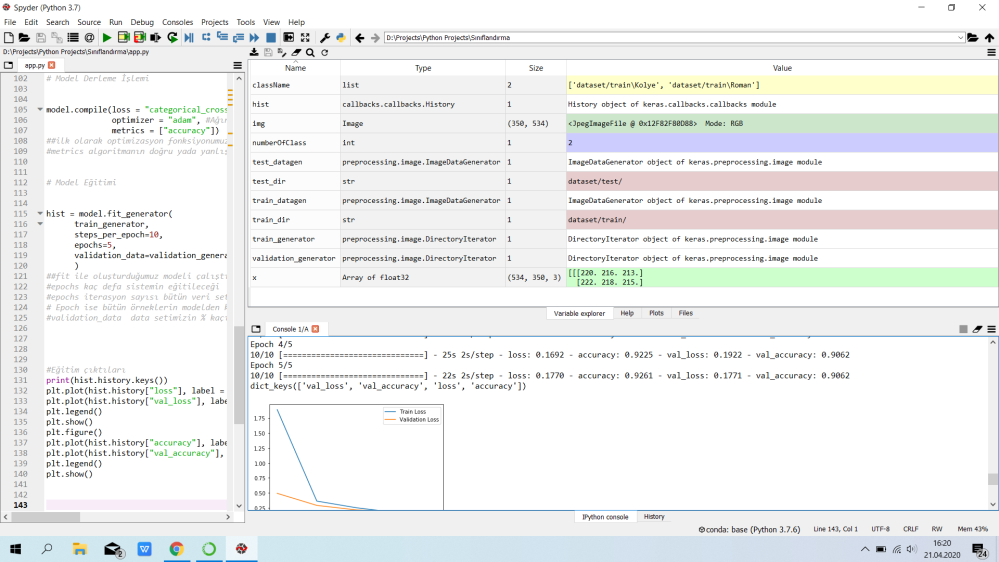Import data in Variable explorer
Viewport: 999px width, 562px height.
tap(254, 52)
